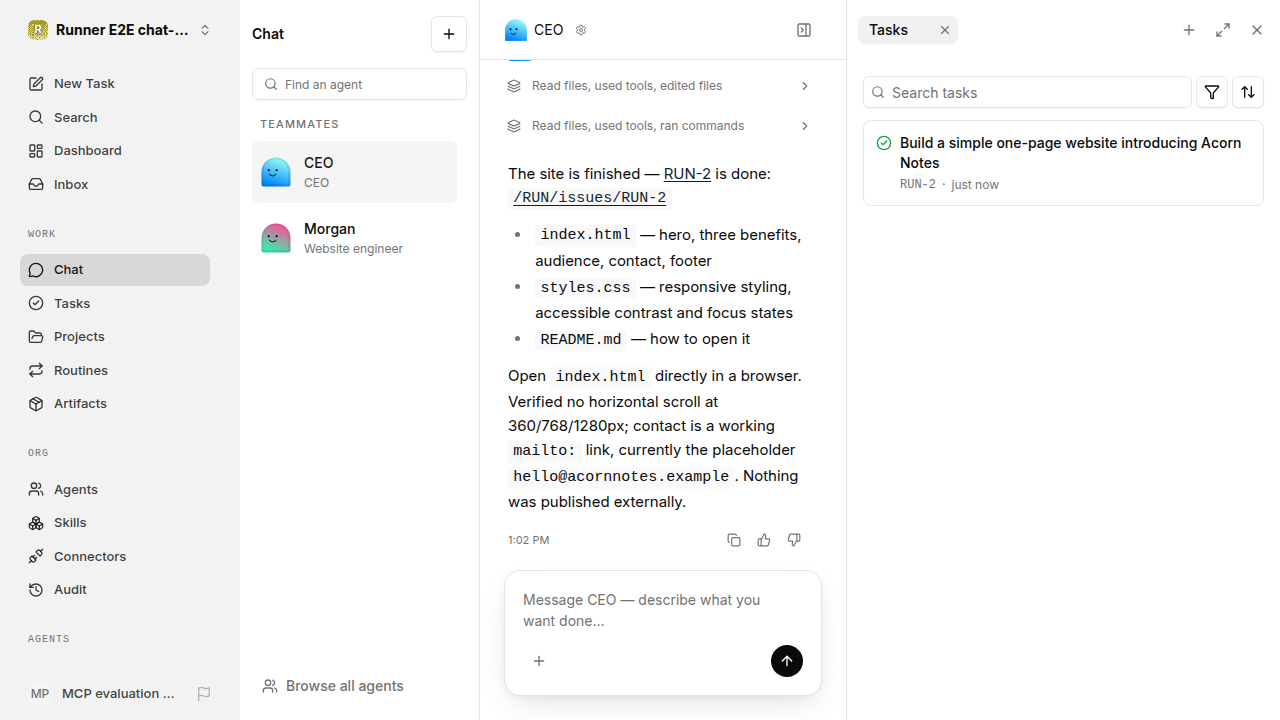Viewport: 1280px width, 720px height.
Task: Open Acorn Notes website task
Action: click(x=1063, y=163)
